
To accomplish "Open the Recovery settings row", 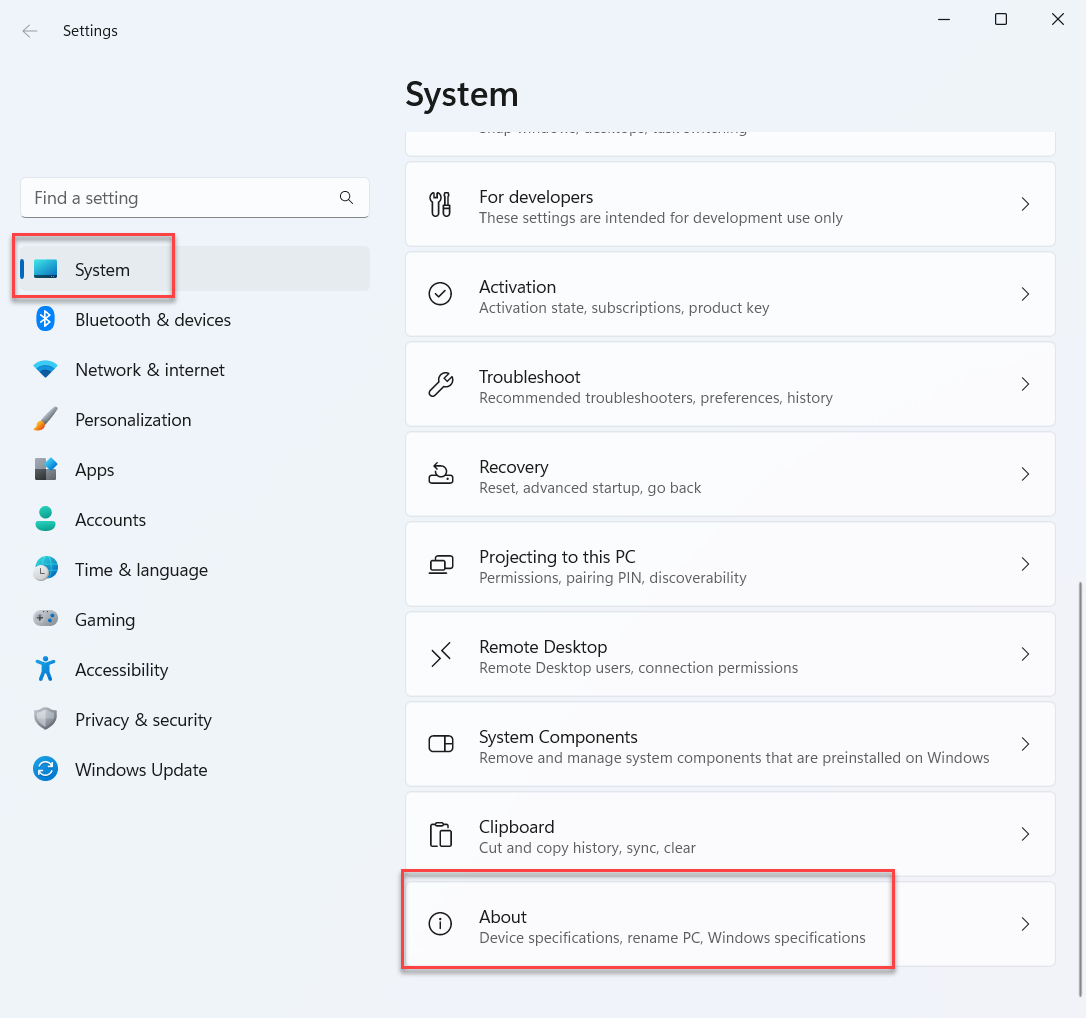I will coord(730,474).
